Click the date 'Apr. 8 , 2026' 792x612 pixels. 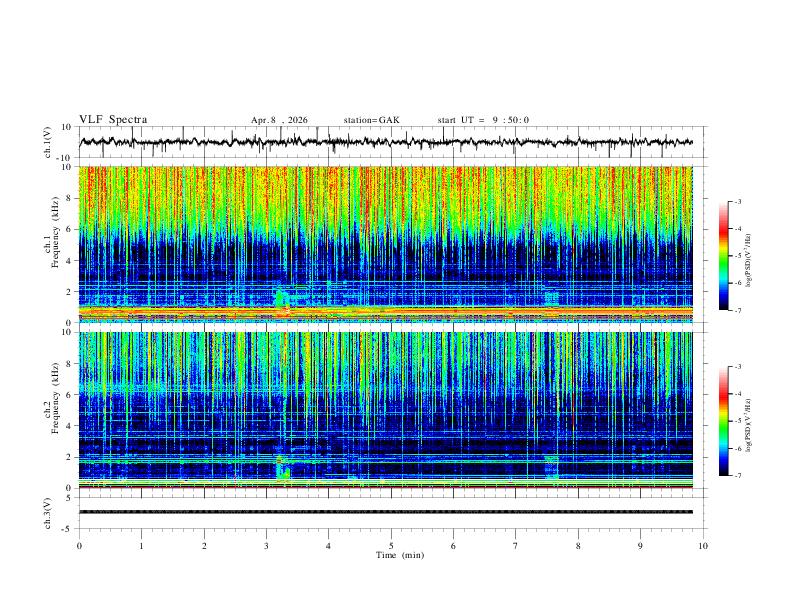(279, 120)
